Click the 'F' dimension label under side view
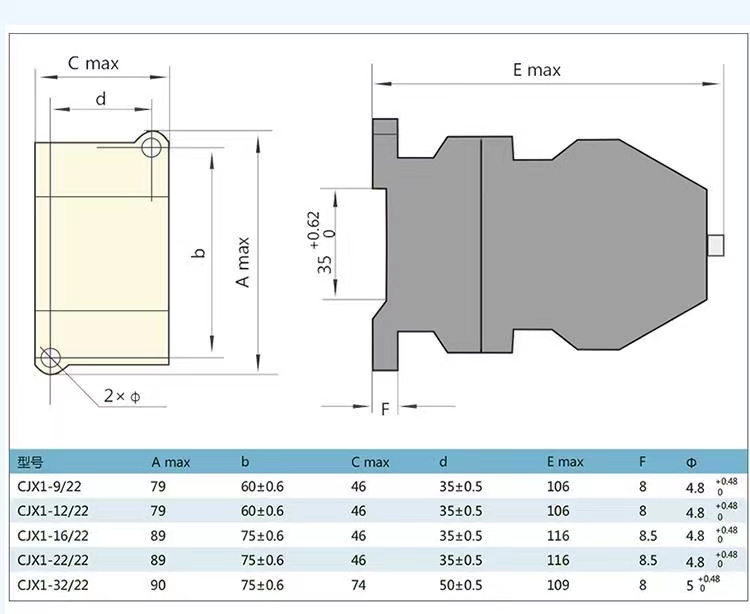Screen dimensions: 750x614 385,408
